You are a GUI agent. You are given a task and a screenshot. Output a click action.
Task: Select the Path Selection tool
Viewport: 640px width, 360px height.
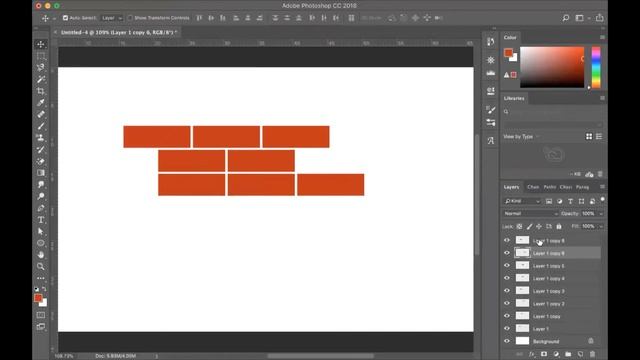click(41, 231)
